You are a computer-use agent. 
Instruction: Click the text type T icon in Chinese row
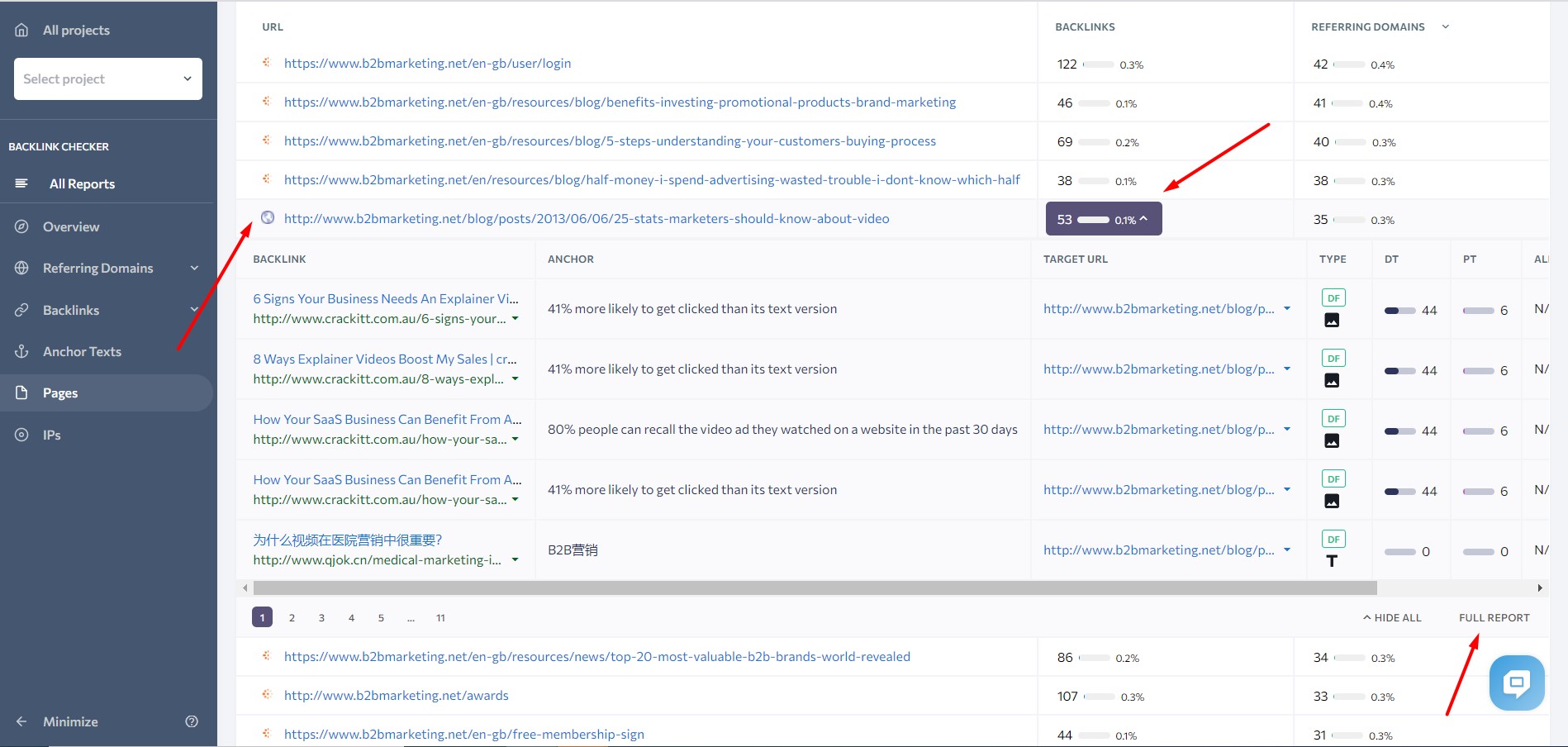(x=1332, y=561)
